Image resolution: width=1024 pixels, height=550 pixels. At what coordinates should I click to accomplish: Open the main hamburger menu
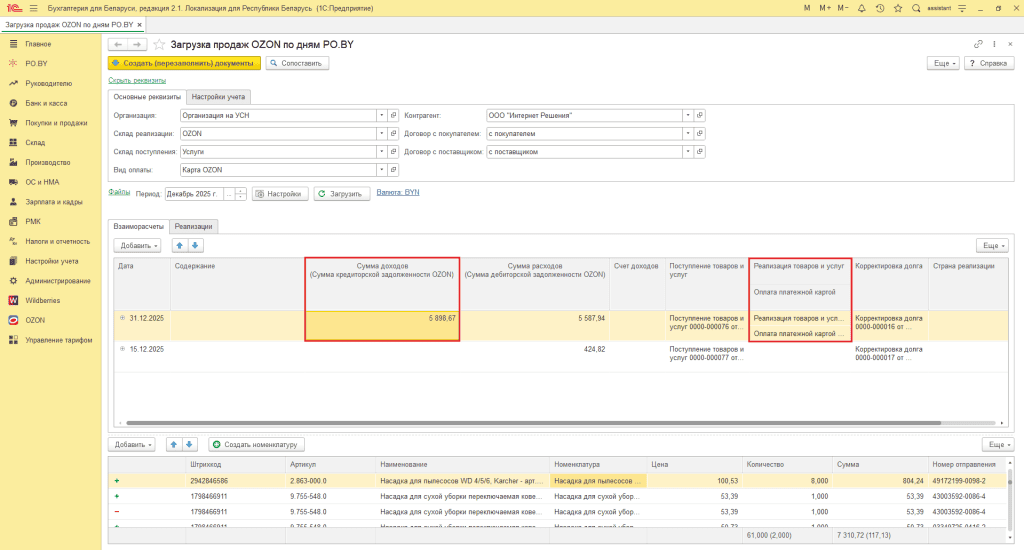point(33,8)
